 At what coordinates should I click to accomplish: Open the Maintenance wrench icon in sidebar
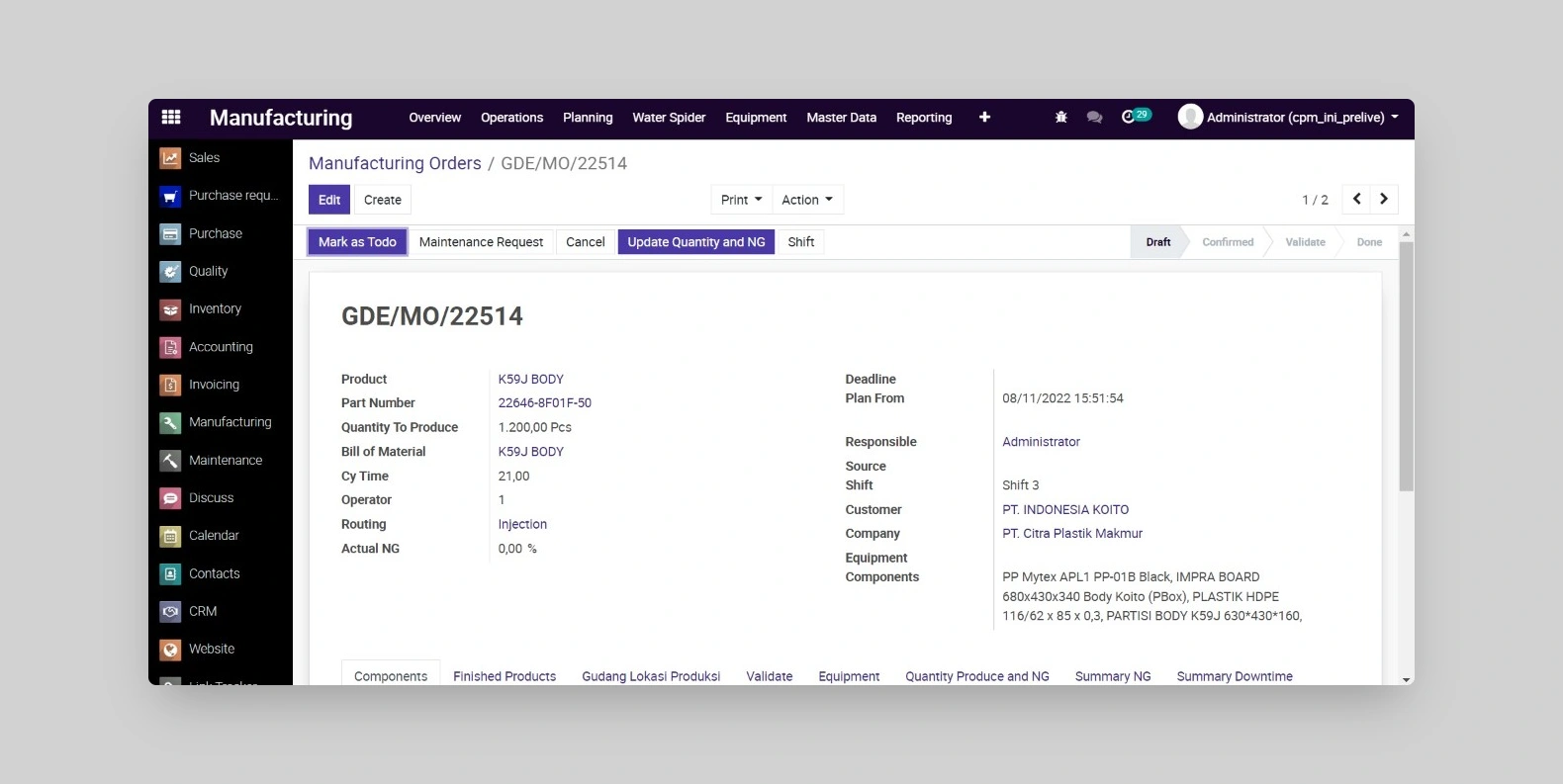tap(170, 461)
